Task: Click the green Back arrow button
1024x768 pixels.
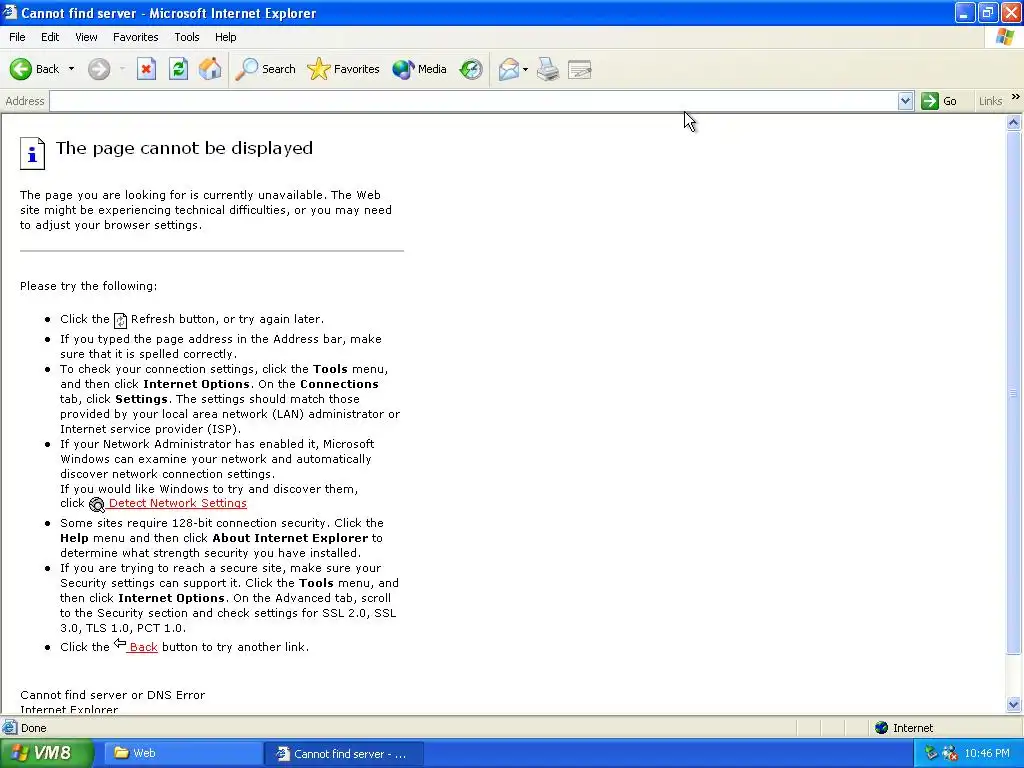Action: click(35, 69)
